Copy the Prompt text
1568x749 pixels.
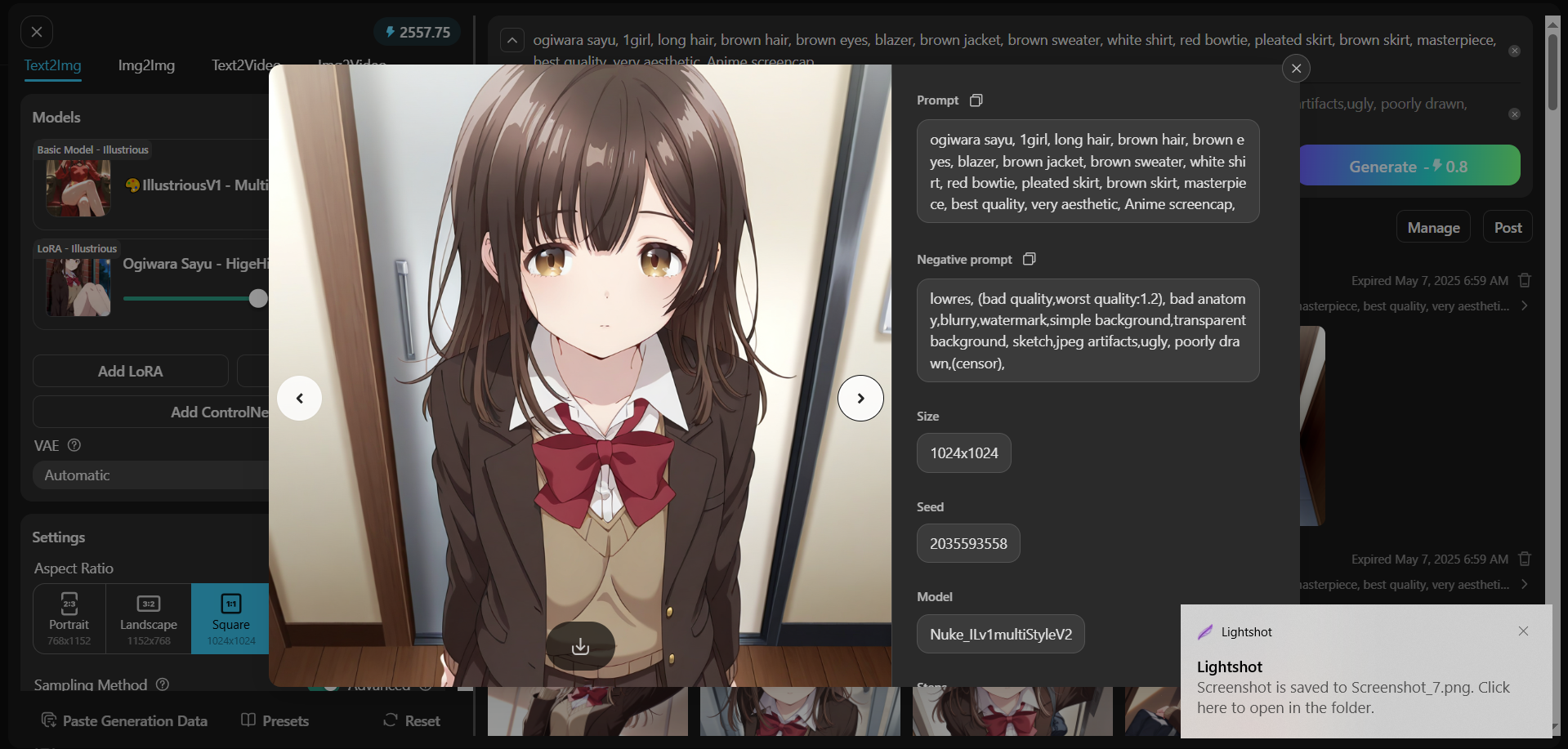click(x=976, y=100)
